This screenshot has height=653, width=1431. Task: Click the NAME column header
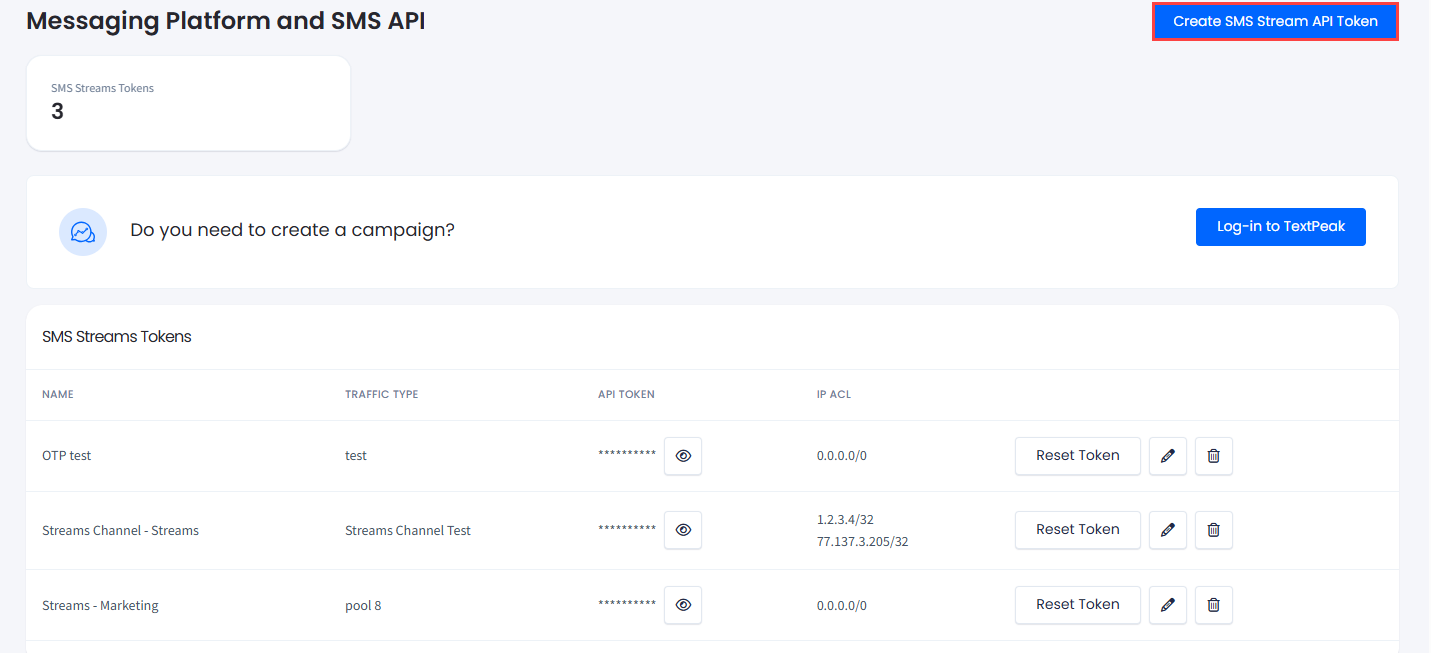coord(58,394)
